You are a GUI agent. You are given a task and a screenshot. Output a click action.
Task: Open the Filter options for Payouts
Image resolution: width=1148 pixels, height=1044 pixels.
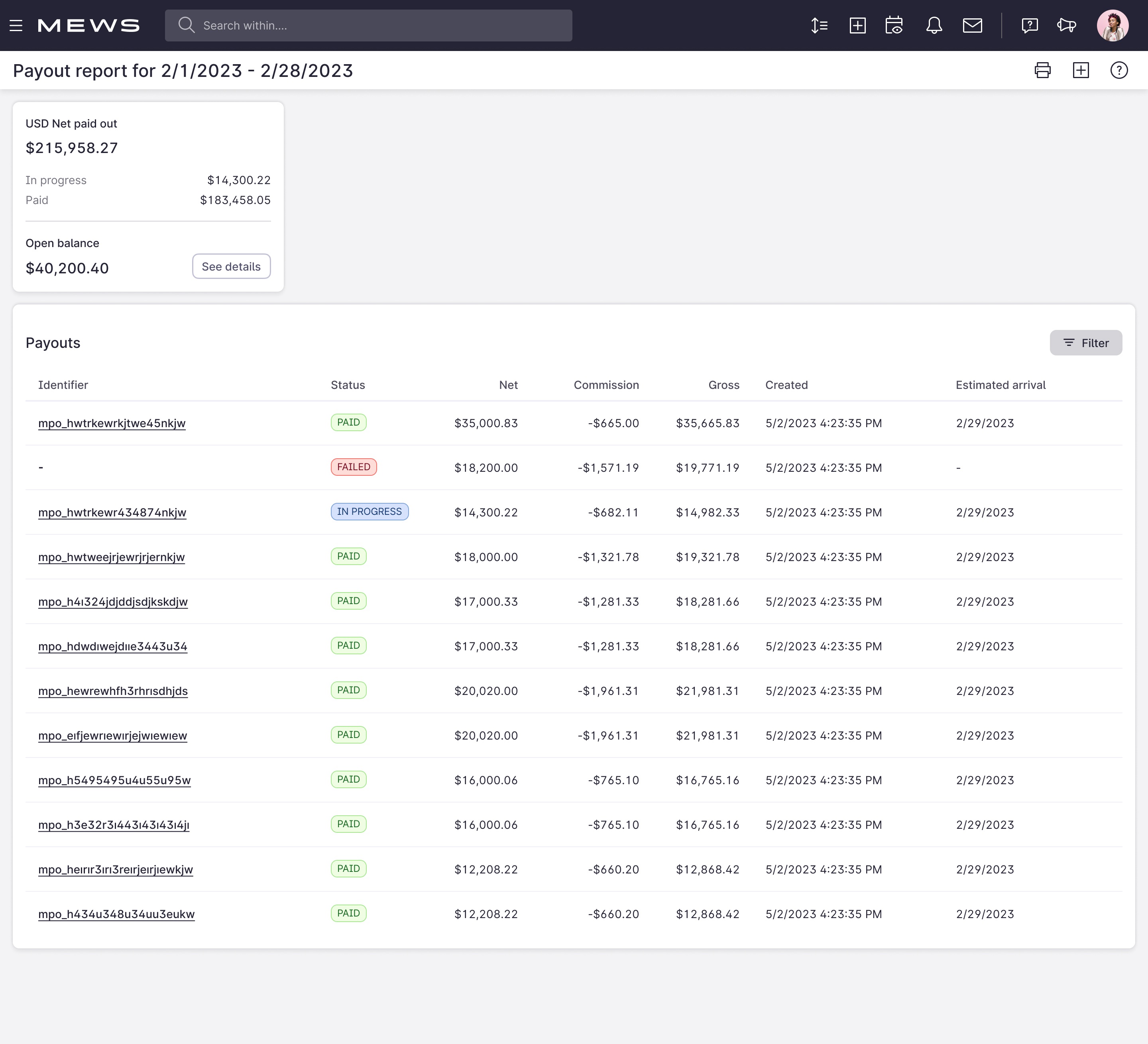(x=1086, y=343)
